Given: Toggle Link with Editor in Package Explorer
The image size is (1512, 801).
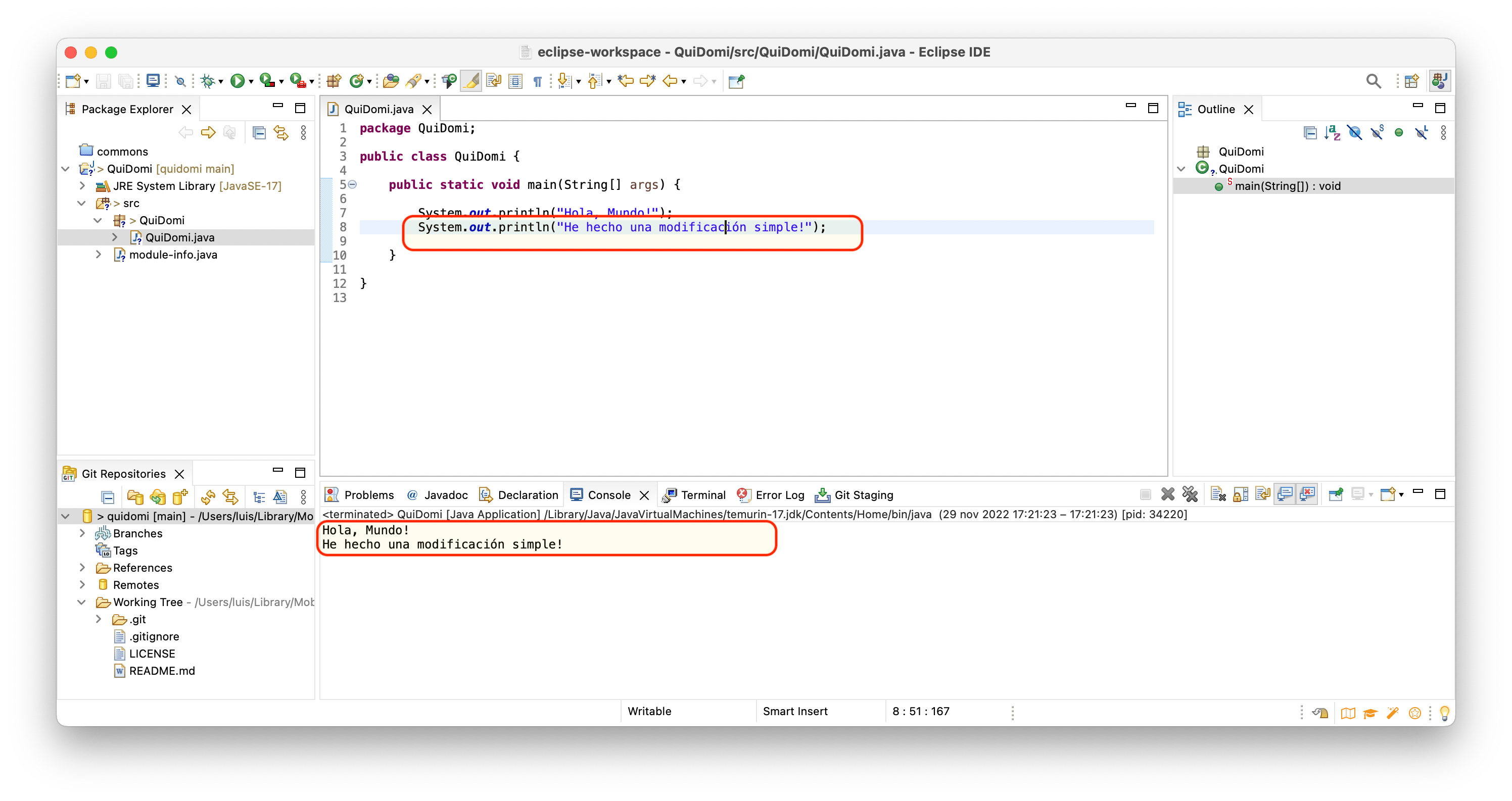Looking at the screenshot, I should pyautogui.click(x=280, y=133).
